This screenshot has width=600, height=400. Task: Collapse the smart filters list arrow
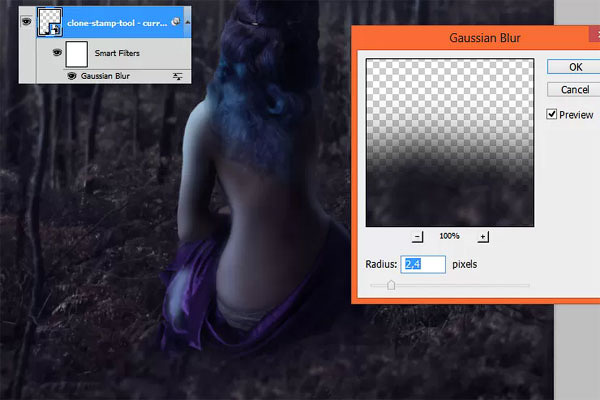point(188,22)
